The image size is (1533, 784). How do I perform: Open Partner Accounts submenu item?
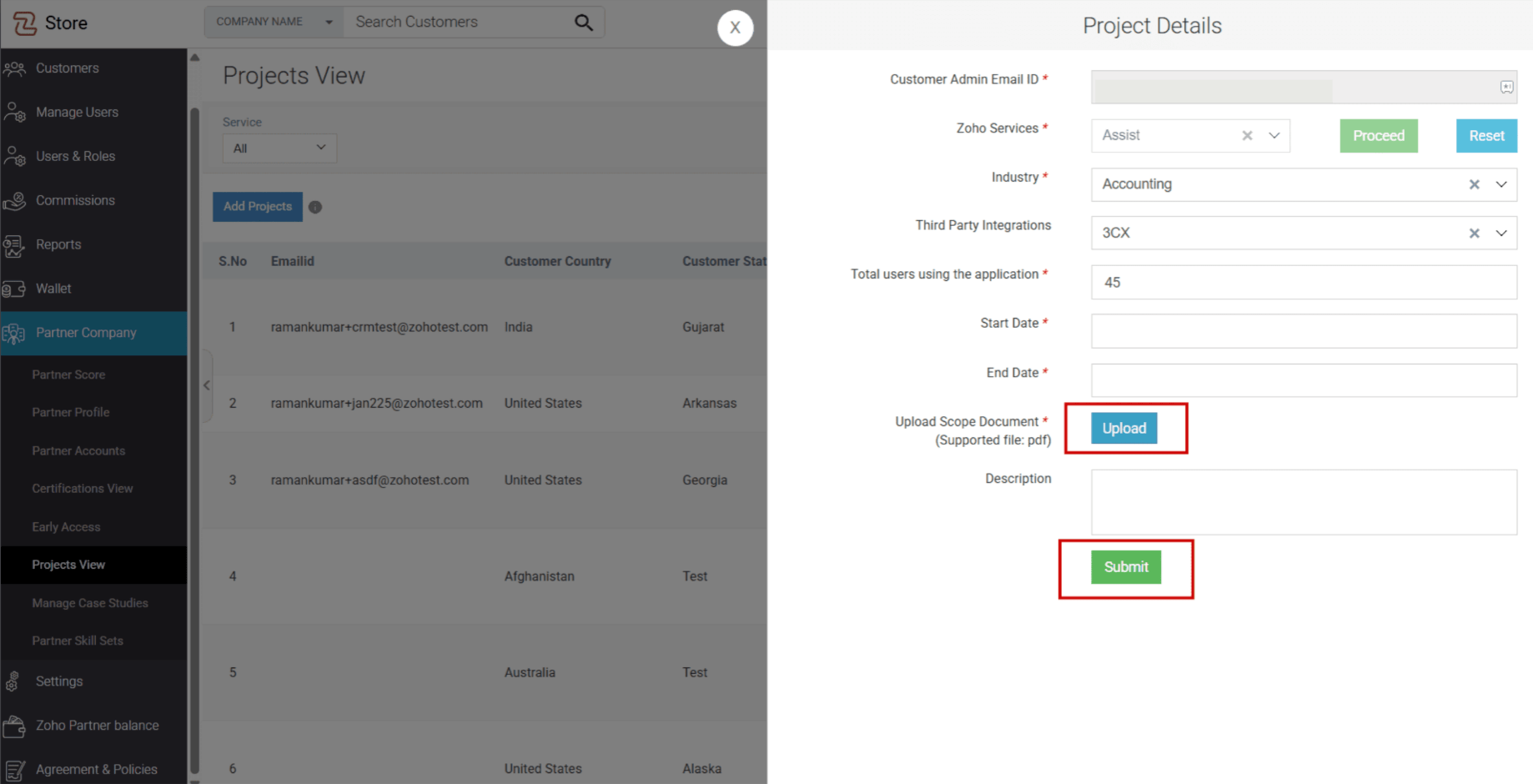point(78,450)
